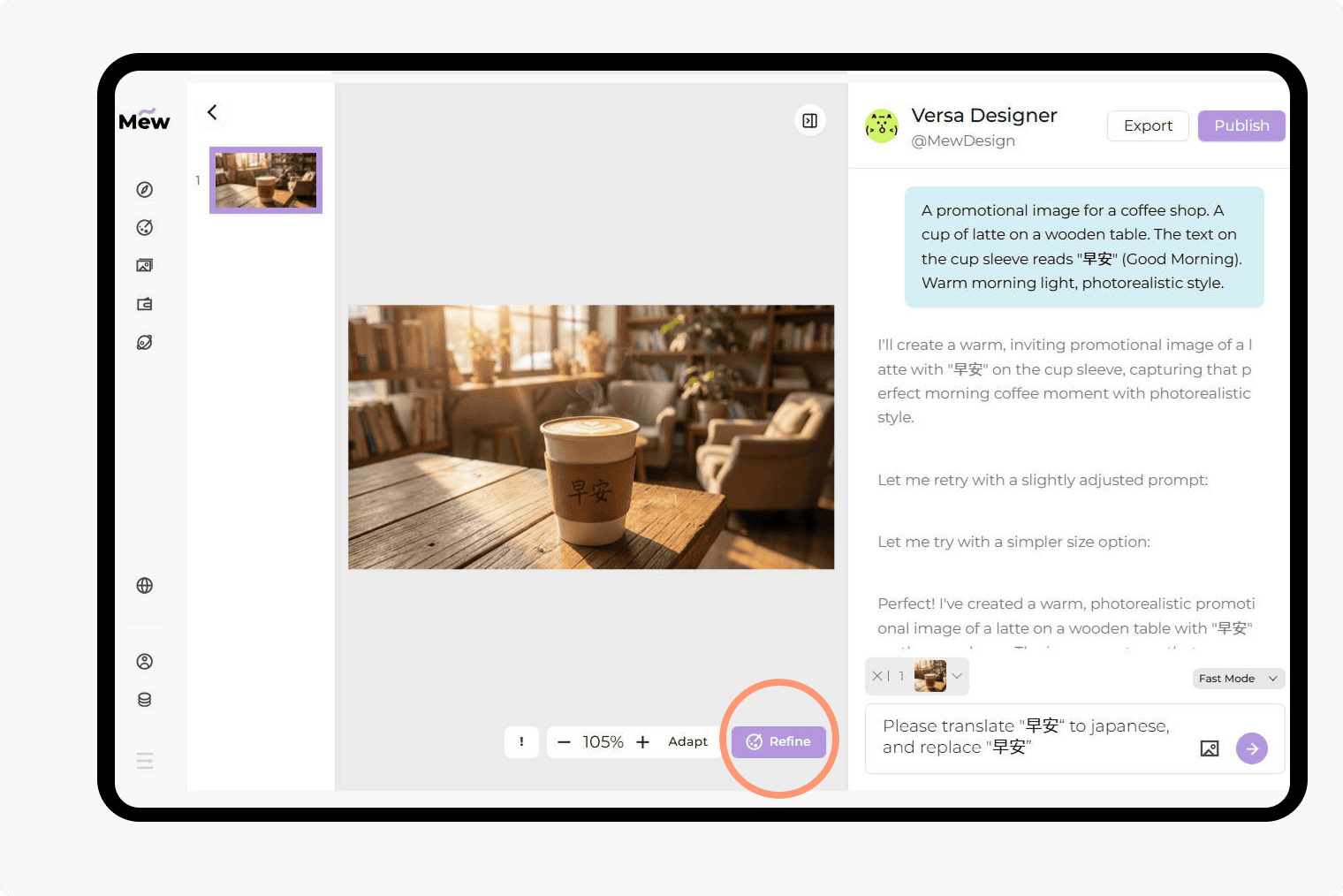Expand the Fast Mode dropdown
This screenshot has width=1343, height=896.
[x=1238, y=679]
